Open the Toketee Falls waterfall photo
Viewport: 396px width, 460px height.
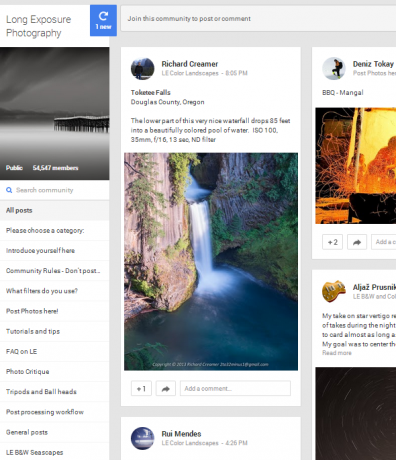pos(211,262)
